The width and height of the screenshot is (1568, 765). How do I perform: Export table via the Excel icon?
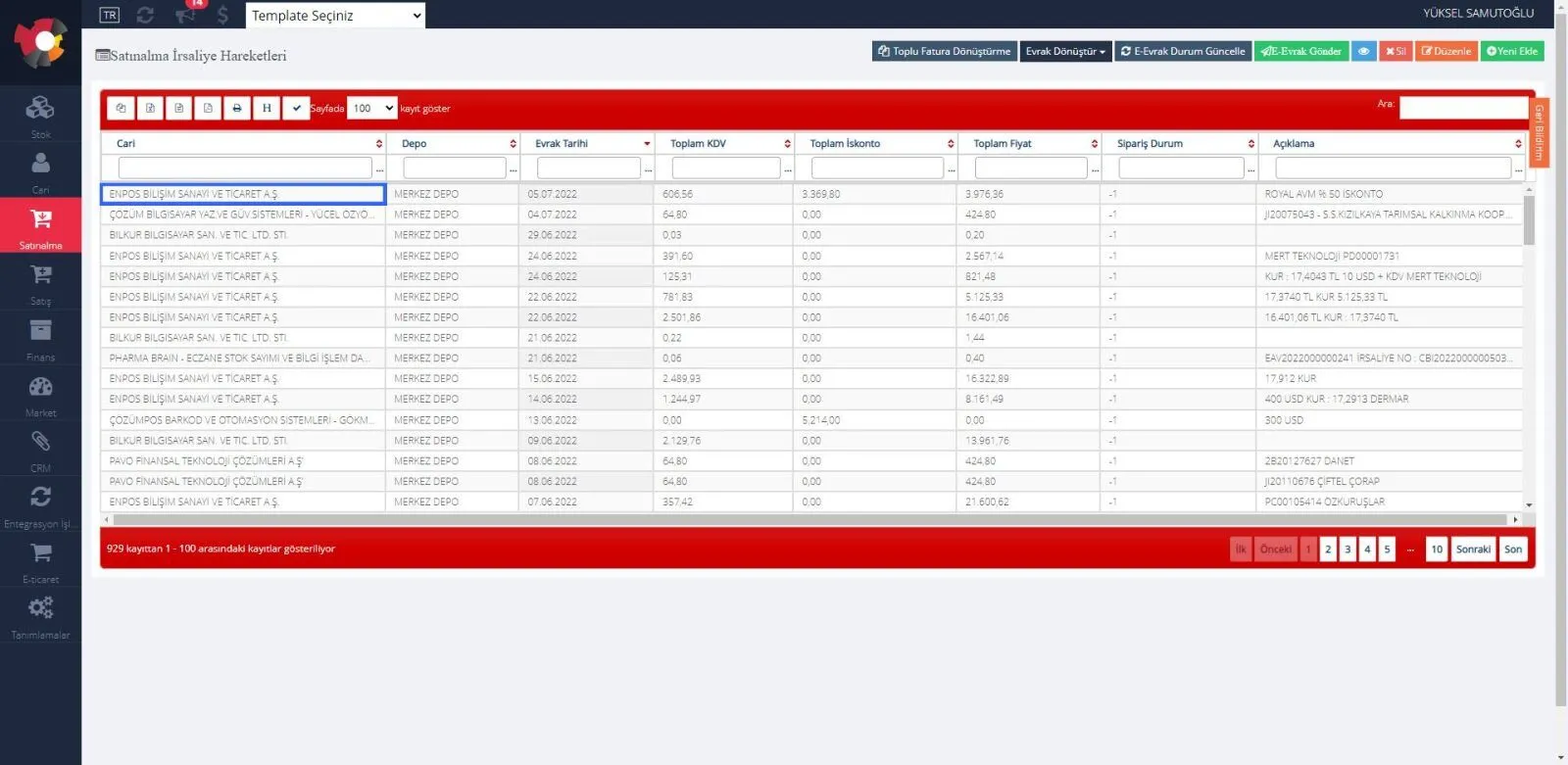pos(150,109)
